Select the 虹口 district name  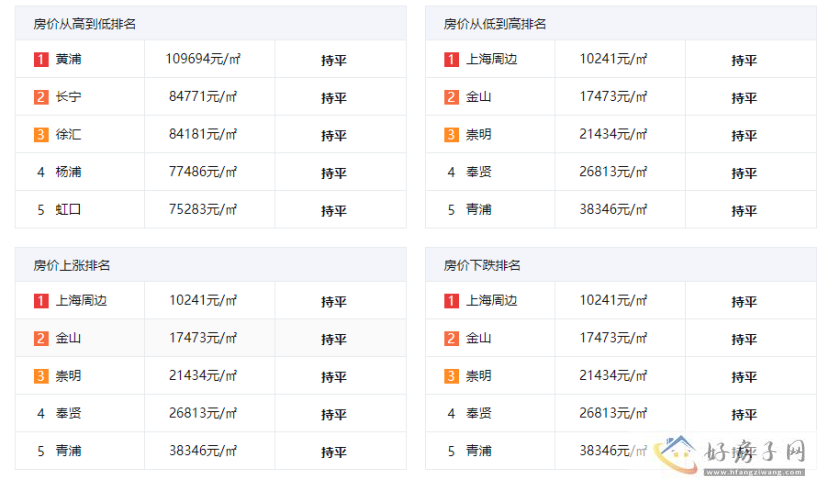[69, 209]
